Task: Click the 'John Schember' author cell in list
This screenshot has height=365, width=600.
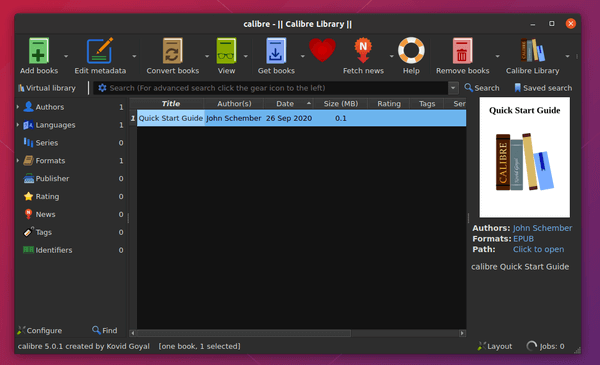Action: tap(234, 118)
